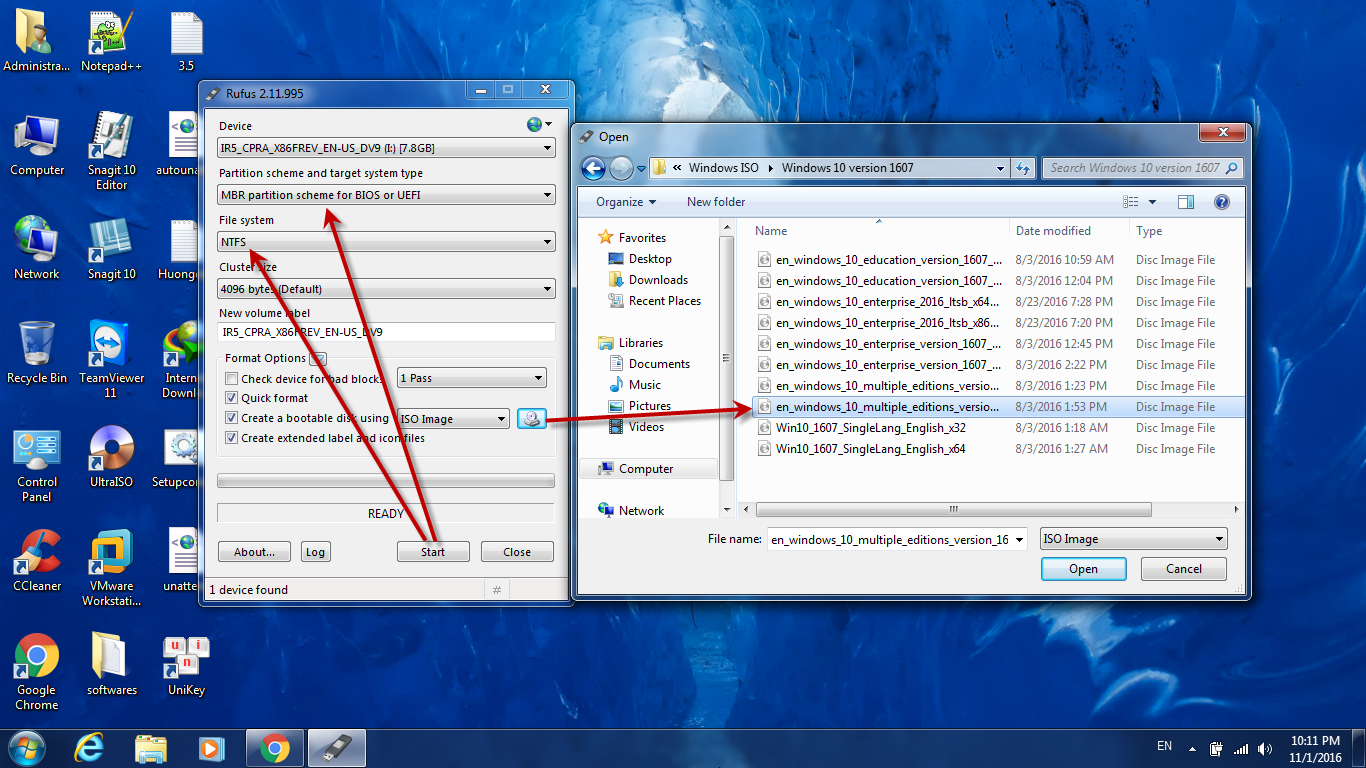Open File system dropdown showing NTFS
Screen dimensions: 1366x768
pos(387,242)
